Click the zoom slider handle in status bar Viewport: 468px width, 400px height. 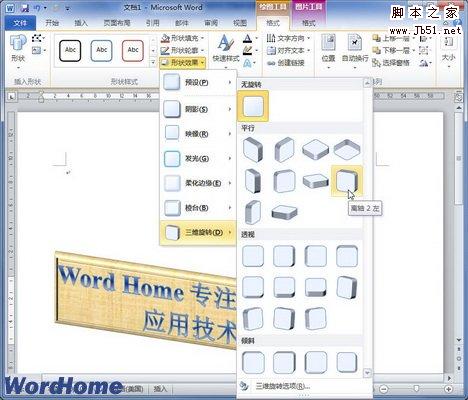tap(416, 389)
